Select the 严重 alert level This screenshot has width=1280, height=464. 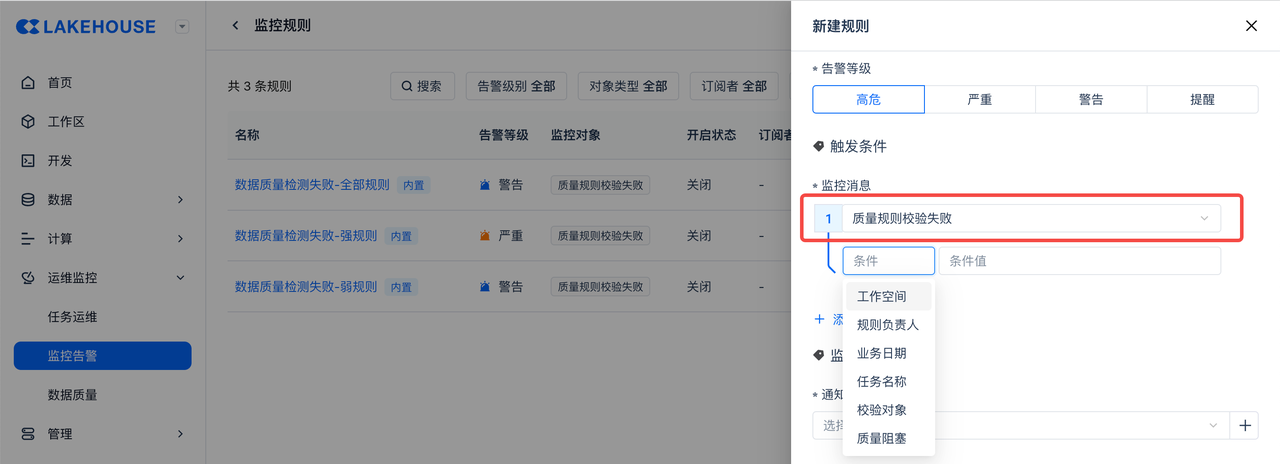980,99
